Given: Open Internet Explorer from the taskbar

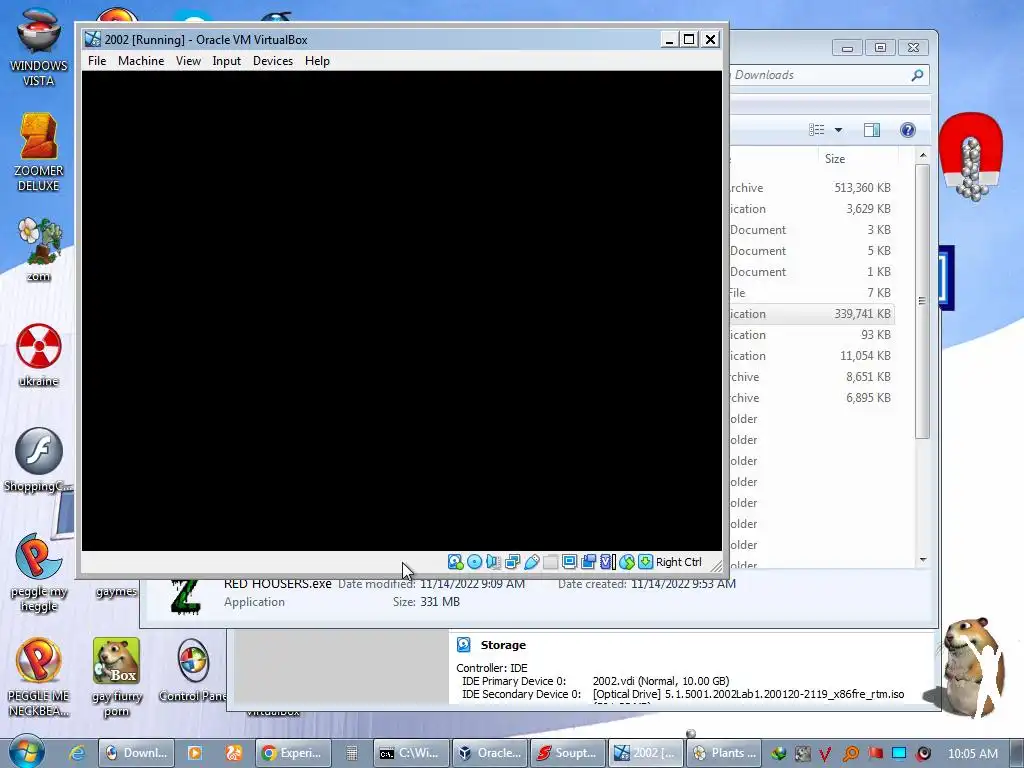Looking at the screenshot, I should (x=77, y=753).
